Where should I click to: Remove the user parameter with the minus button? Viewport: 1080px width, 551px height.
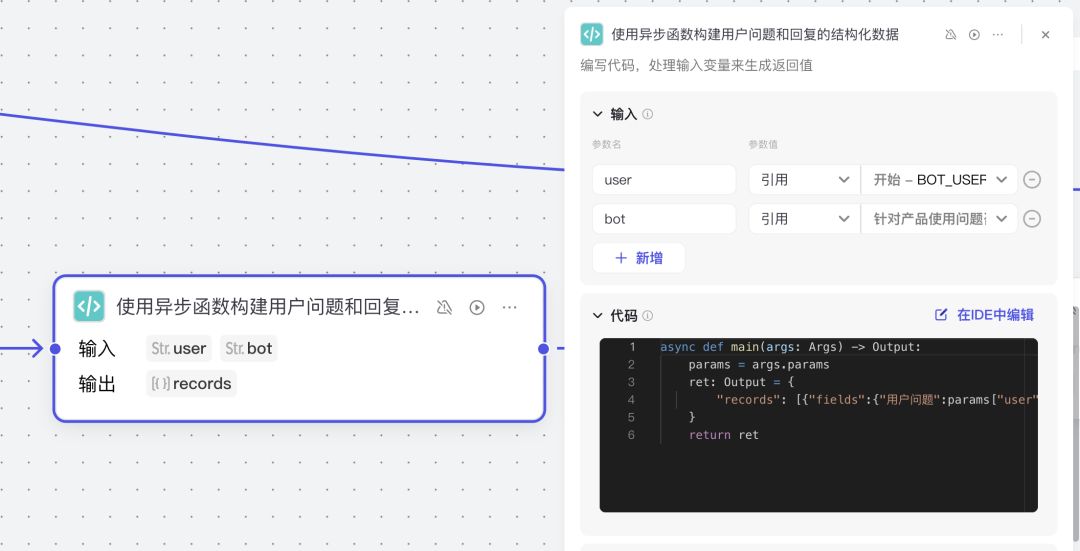click(x=1033, y=180)
